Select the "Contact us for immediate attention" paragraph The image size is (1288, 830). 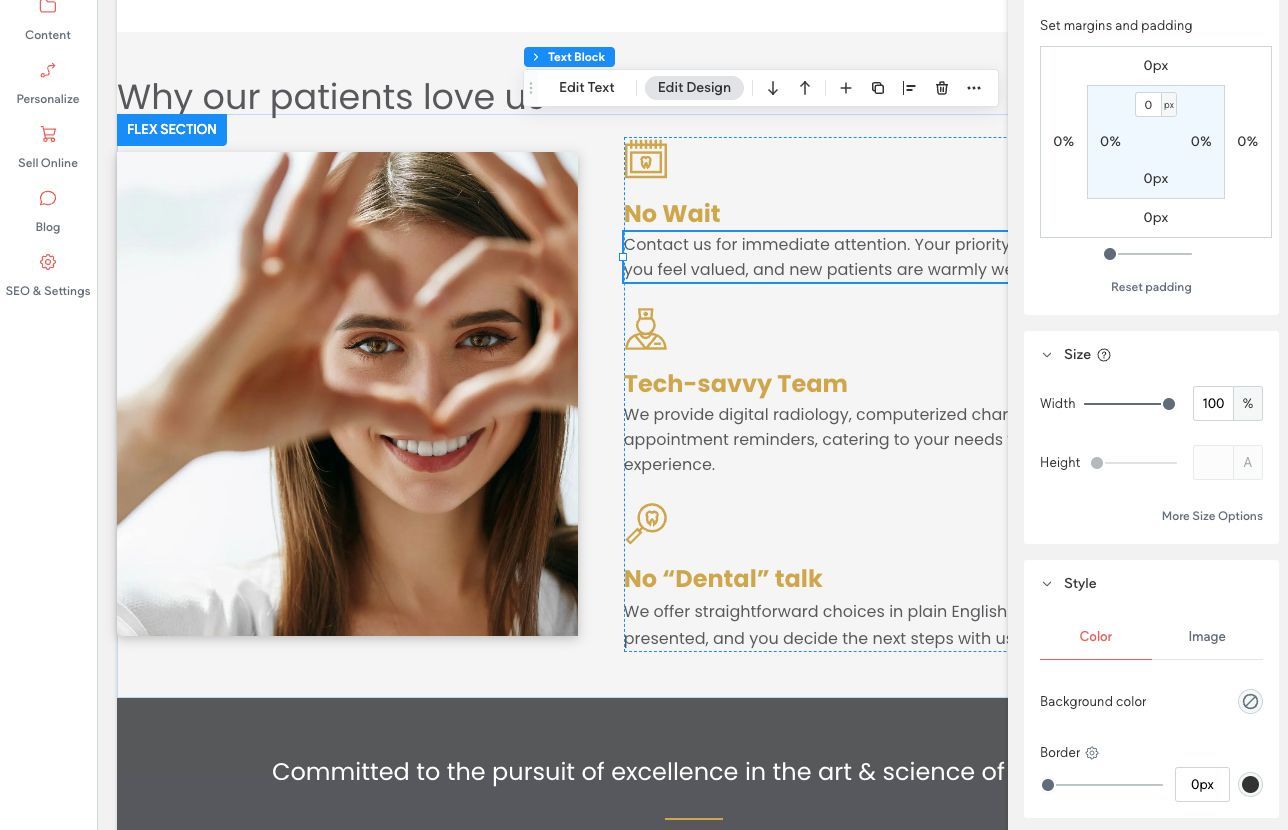coord(815,257)
